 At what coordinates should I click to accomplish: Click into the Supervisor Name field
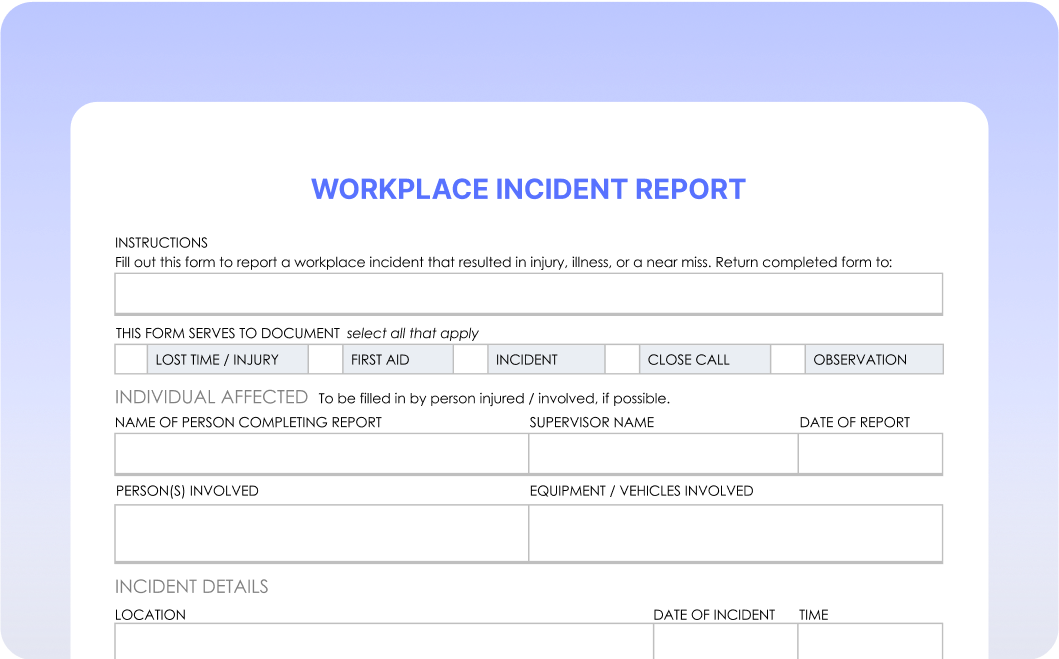663,453
